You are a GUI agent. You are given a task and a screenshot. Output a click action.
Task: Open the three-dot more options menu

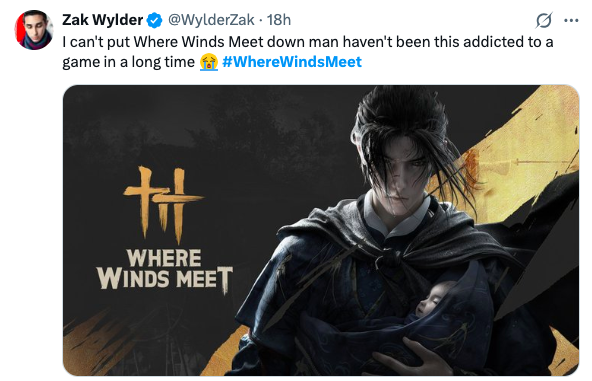coord(571,20)
